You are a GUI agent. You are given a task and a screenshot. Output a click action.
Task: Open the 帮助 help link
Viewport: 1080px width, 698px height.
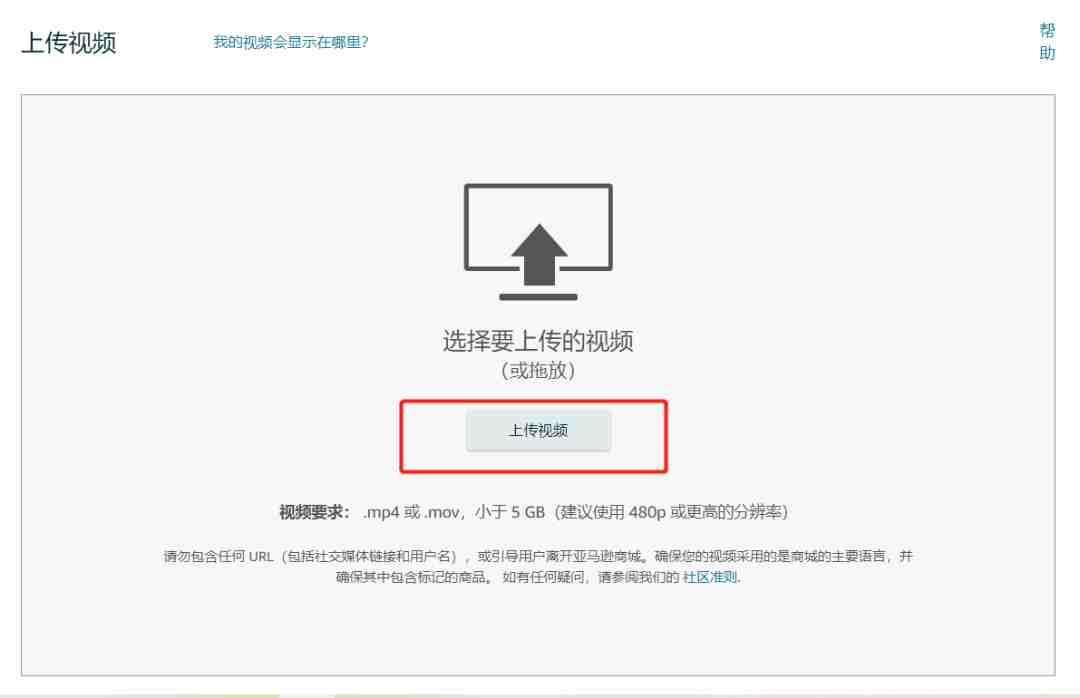pyautogui.click(x=1047, y=41)
